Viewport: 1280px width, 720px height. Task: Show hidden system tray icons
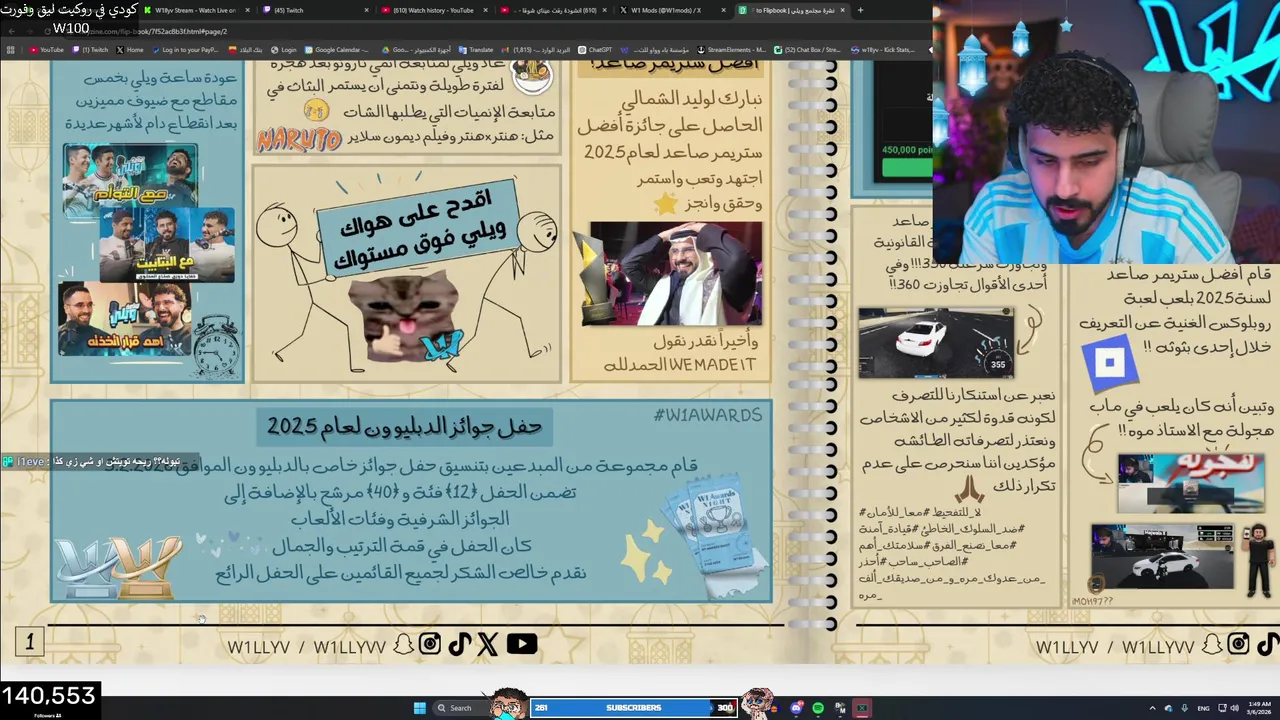[x=1152, y=708]
